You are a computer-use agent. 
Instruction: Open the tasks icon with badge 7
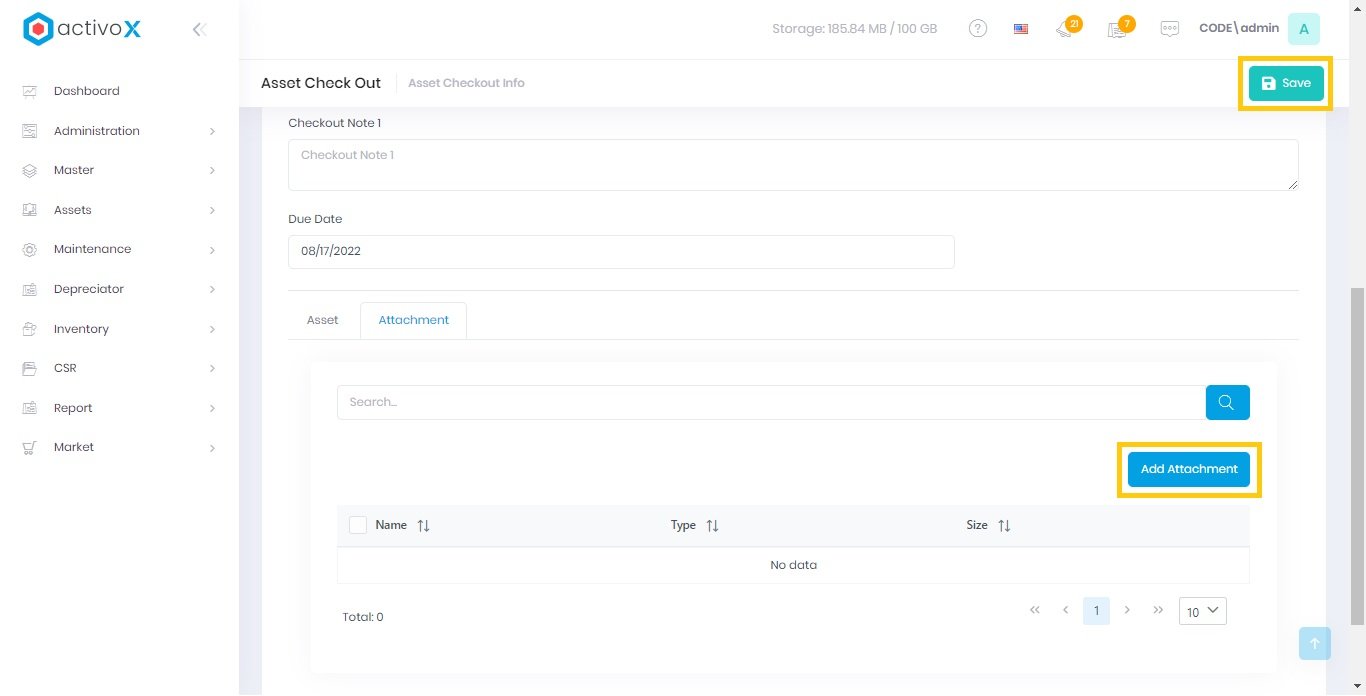pos(1117,29)
